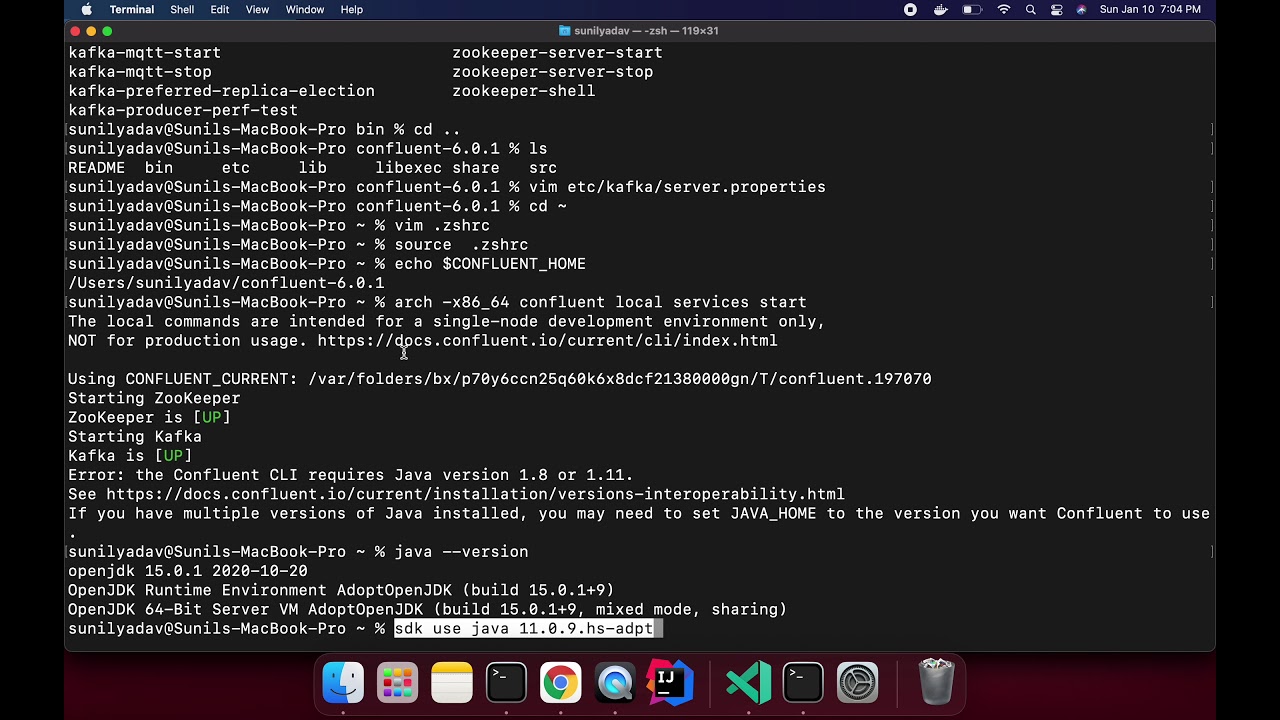This screenshot has height=720, width=1280.
Task: Check the battery status icon
Action: click(x=972, y=10)
